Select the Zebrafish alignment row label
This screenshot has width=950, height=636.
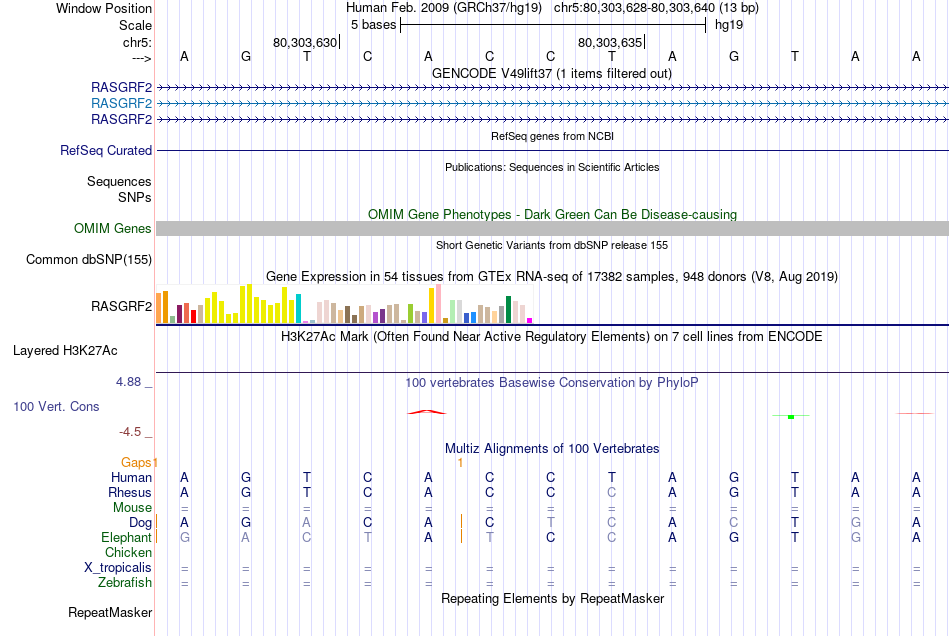click(125, 583)
